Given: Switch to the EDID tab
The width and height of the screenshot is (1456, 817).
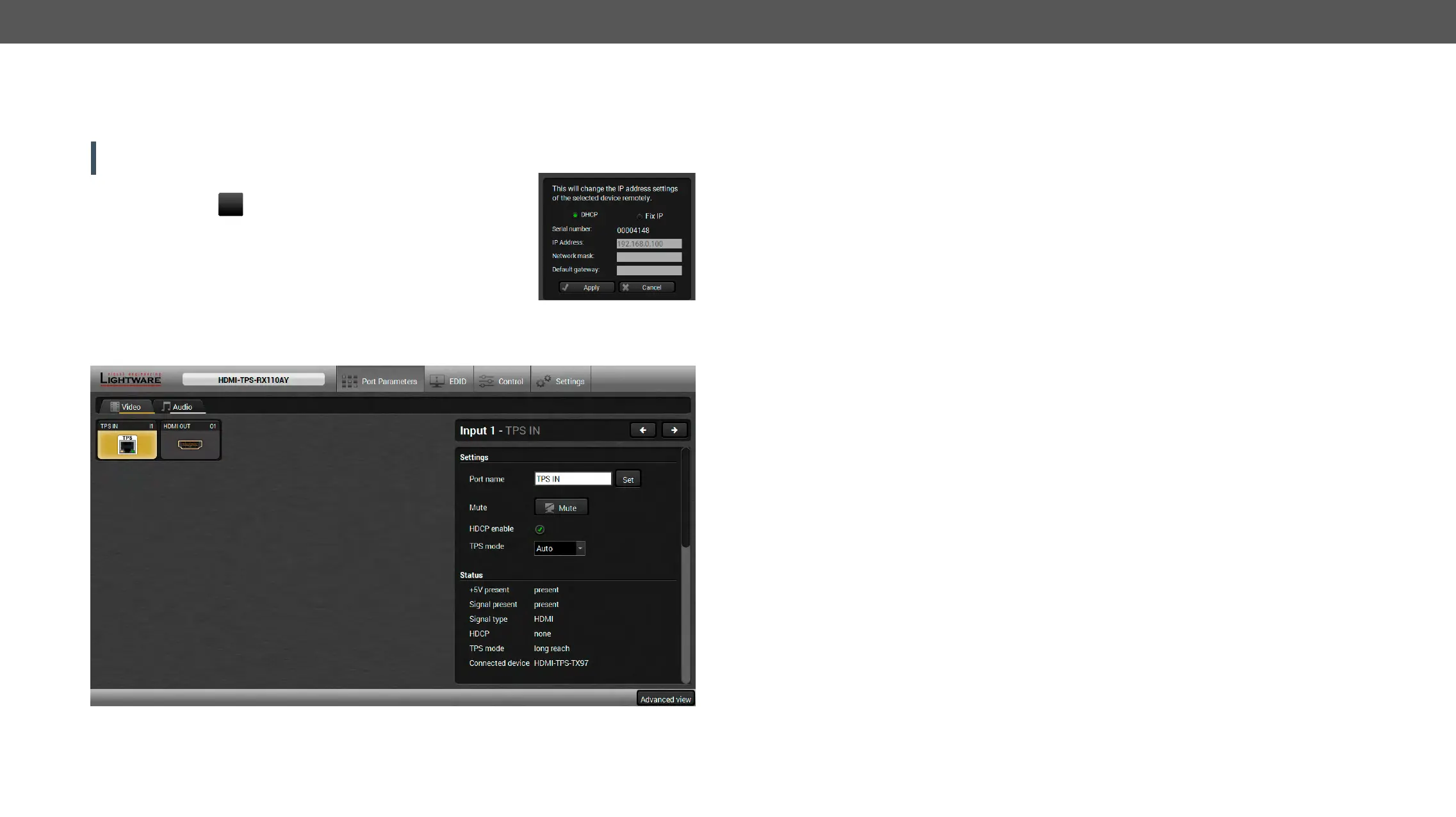Looking at the screenshot, I should [448, 381].
